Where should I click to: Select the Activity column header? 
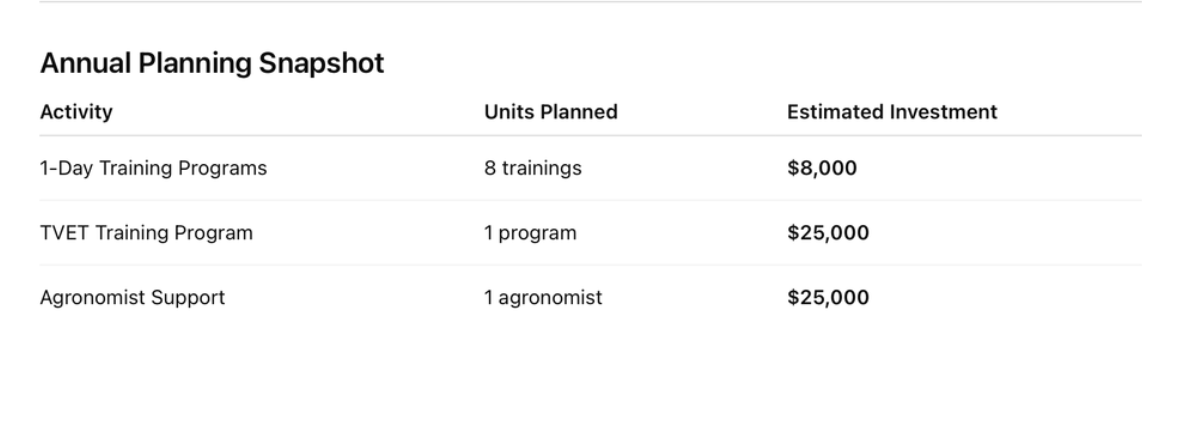[76, 112]
